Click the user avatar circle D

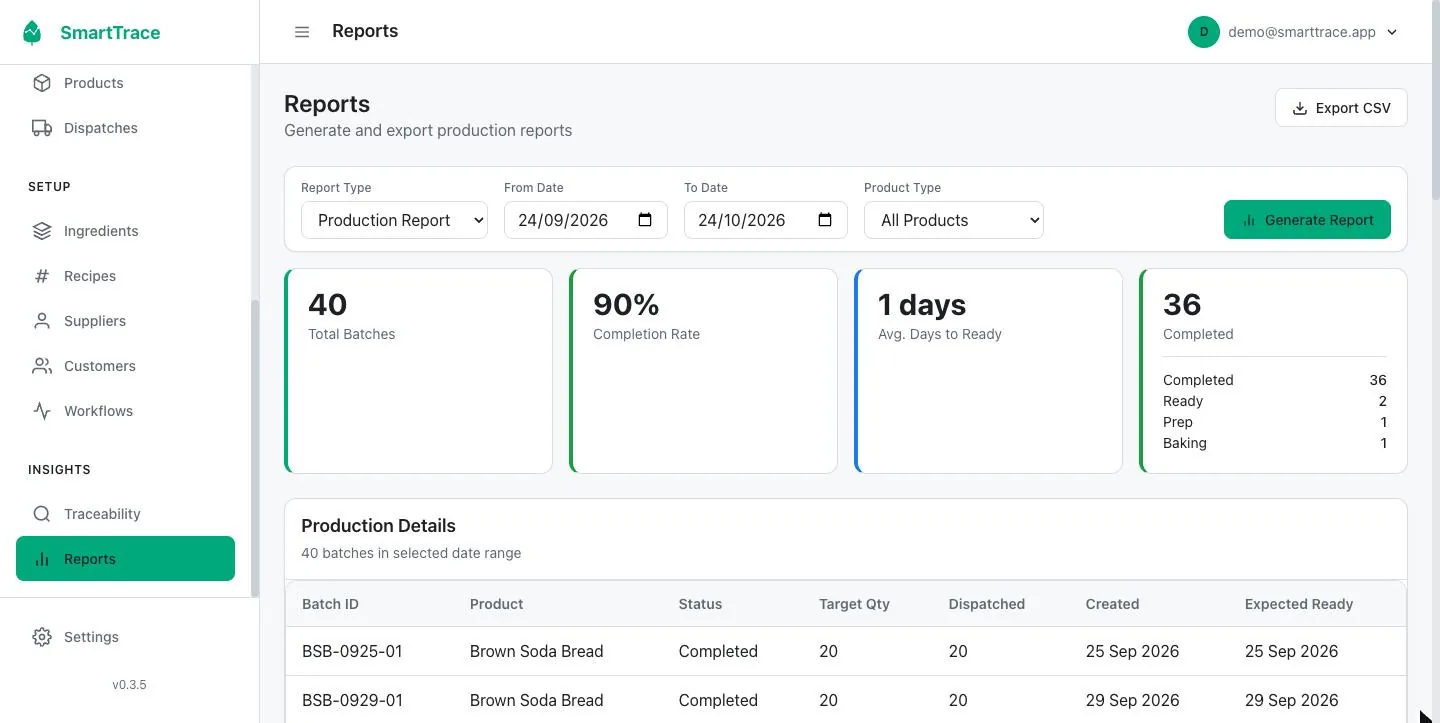click(x=1204, y=32)
